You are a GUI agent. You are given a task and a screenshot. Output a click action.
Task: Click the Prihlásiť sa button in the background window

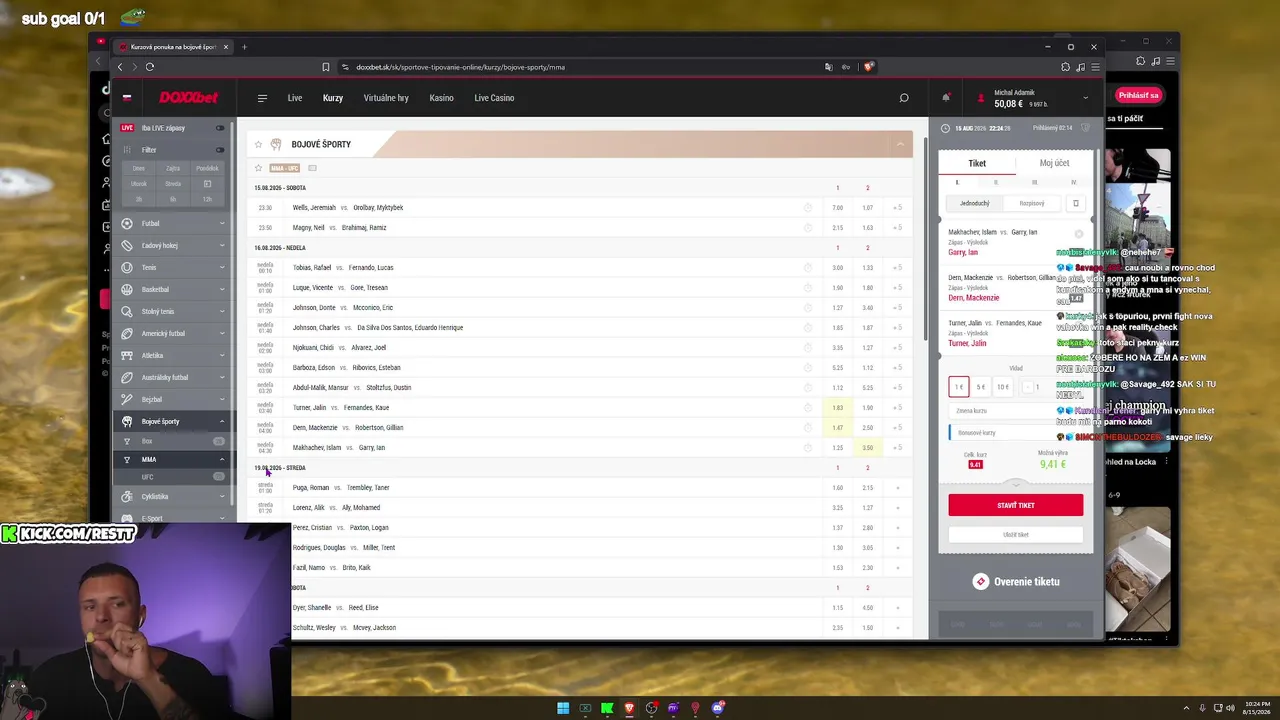click(x=1139, y=95)
